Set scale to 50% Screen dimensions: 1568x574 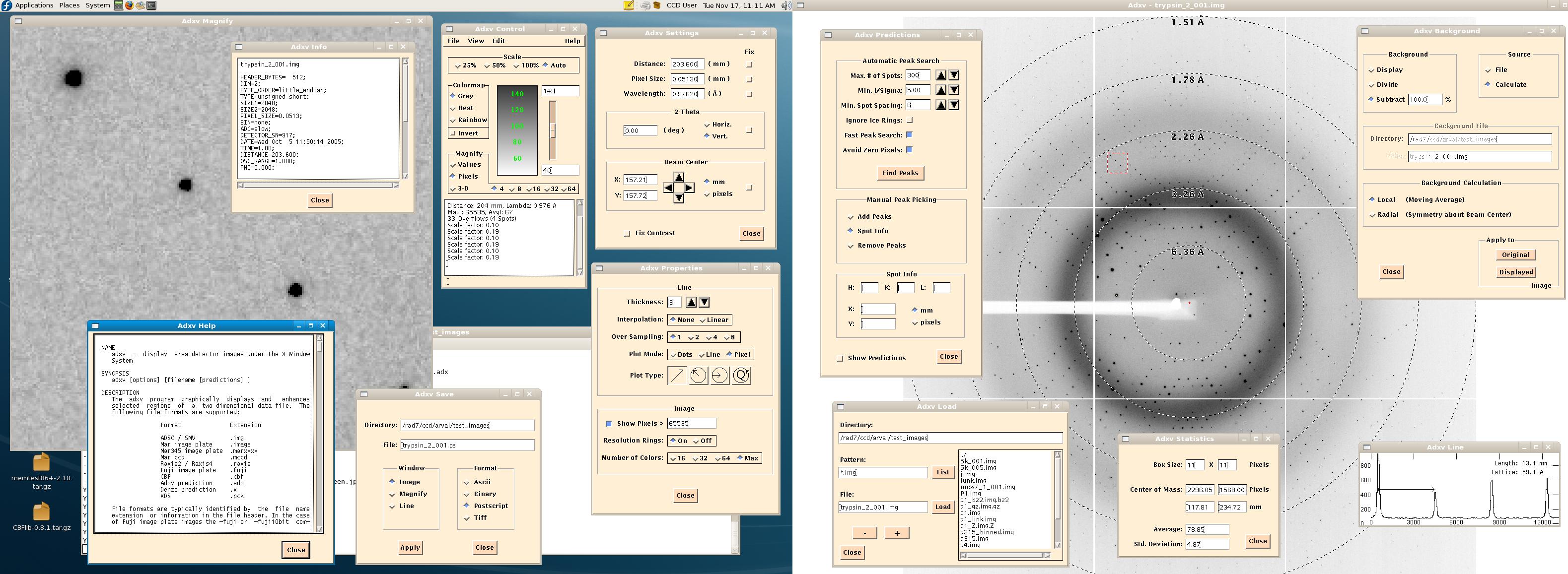[495, 65]
